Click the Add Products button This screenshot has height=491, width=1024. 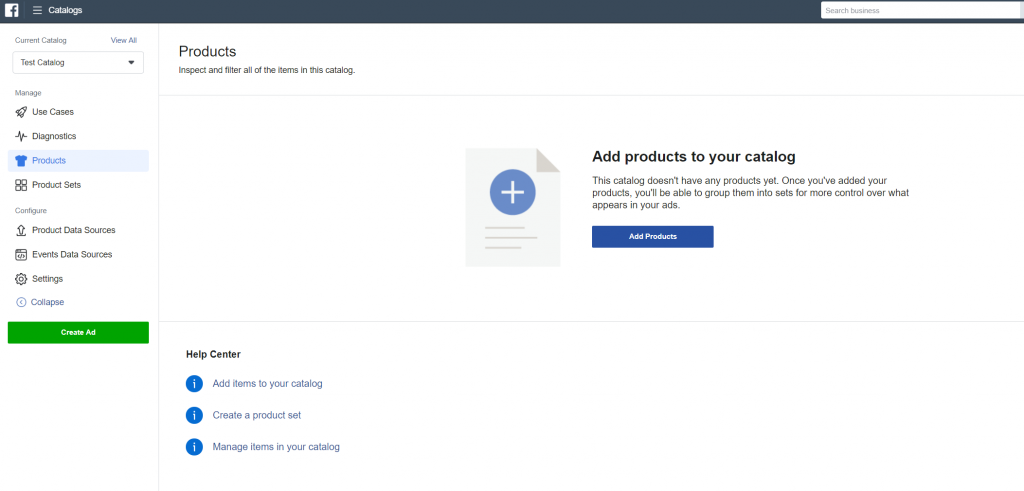click(652, 236)
